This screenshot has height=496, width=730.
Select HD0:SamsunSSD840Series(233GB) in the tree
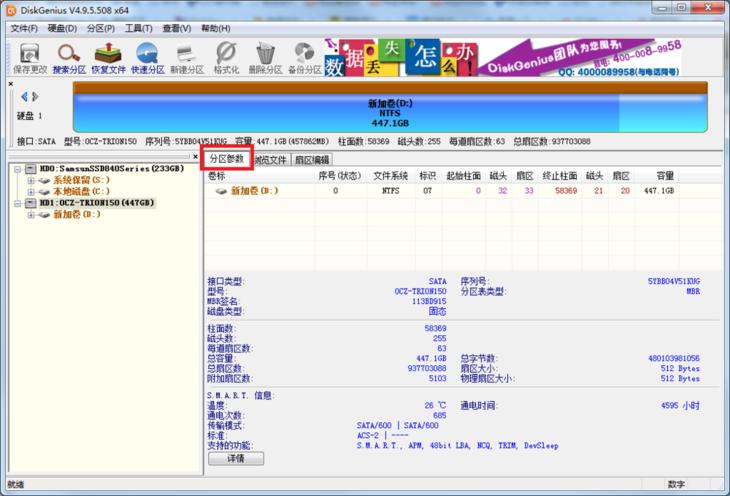(x=112, y=169)
